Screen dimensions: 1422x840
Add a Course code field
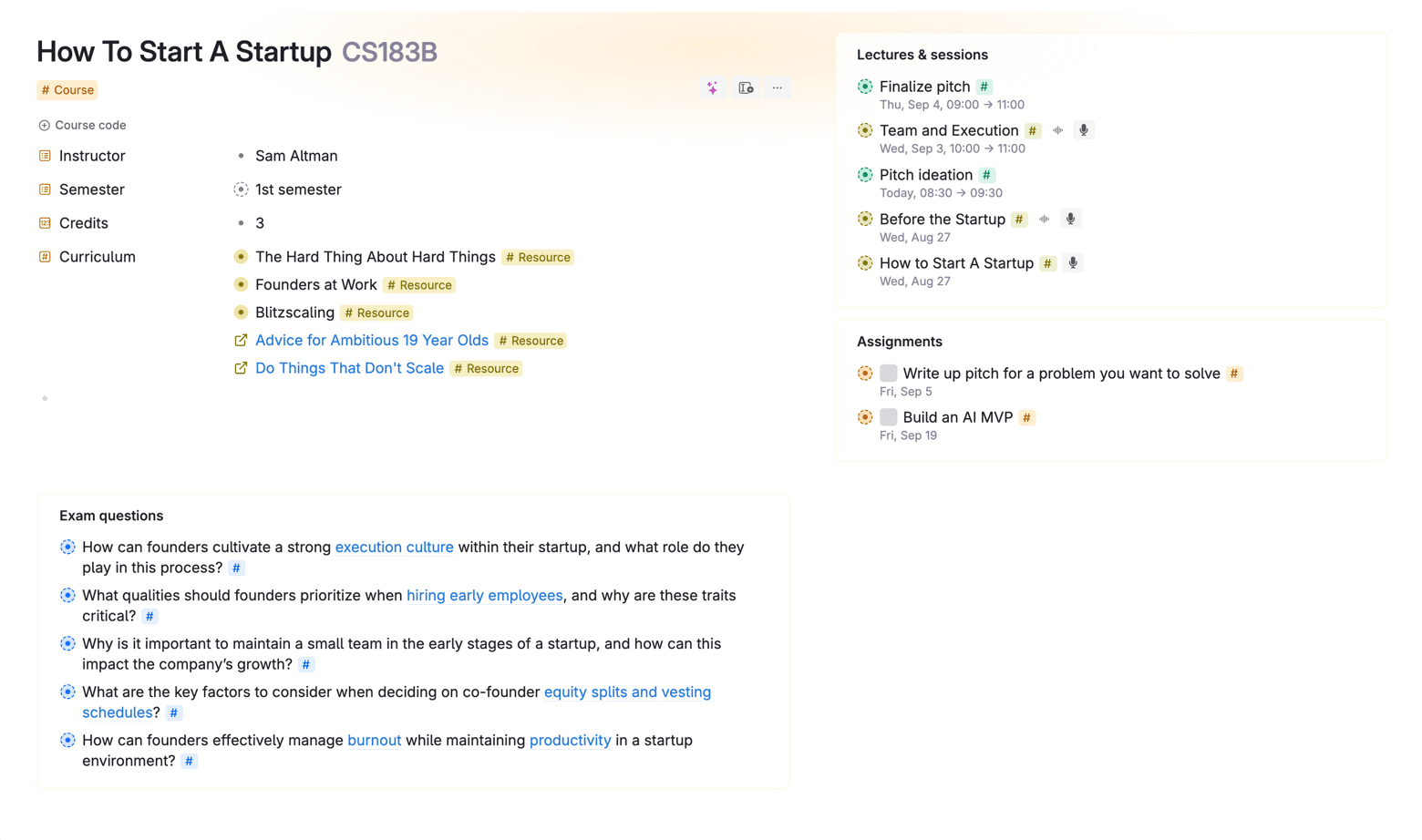point(82,125)
